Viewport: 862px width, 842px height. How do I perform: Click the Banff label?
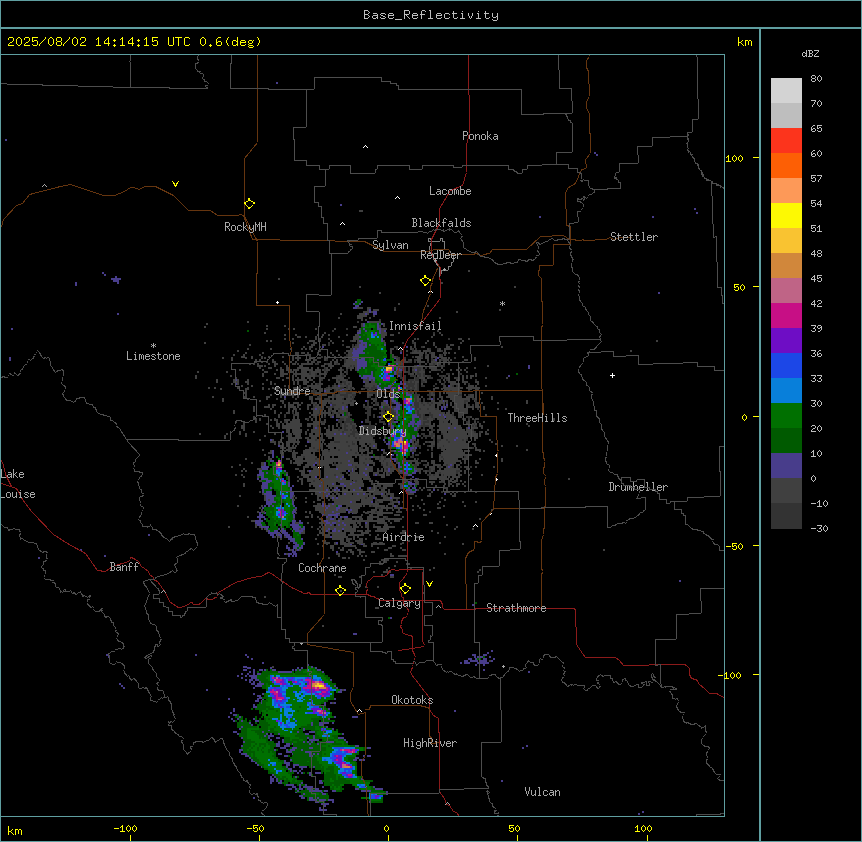pyautogui.click(x=124, y=567)
